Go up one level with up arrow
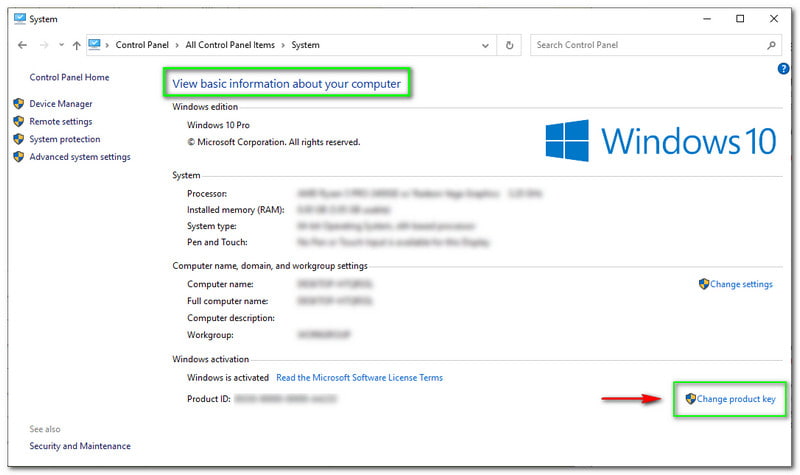 77,45
